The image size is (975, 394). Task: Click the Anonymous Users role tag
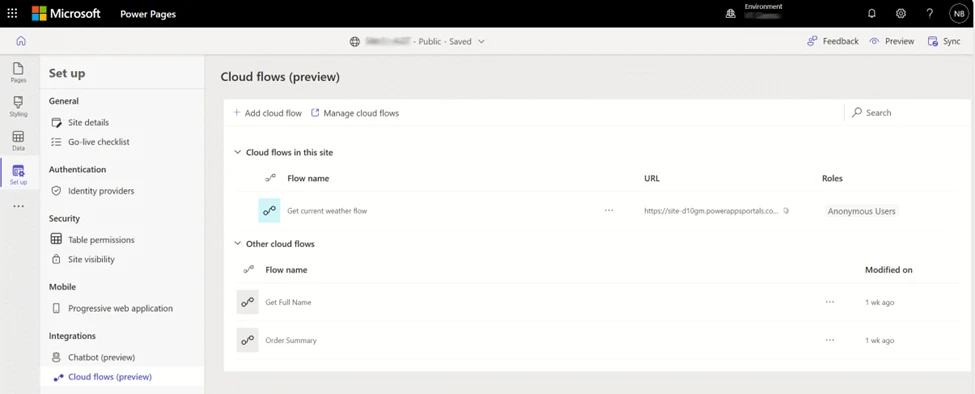pos(861,211)
